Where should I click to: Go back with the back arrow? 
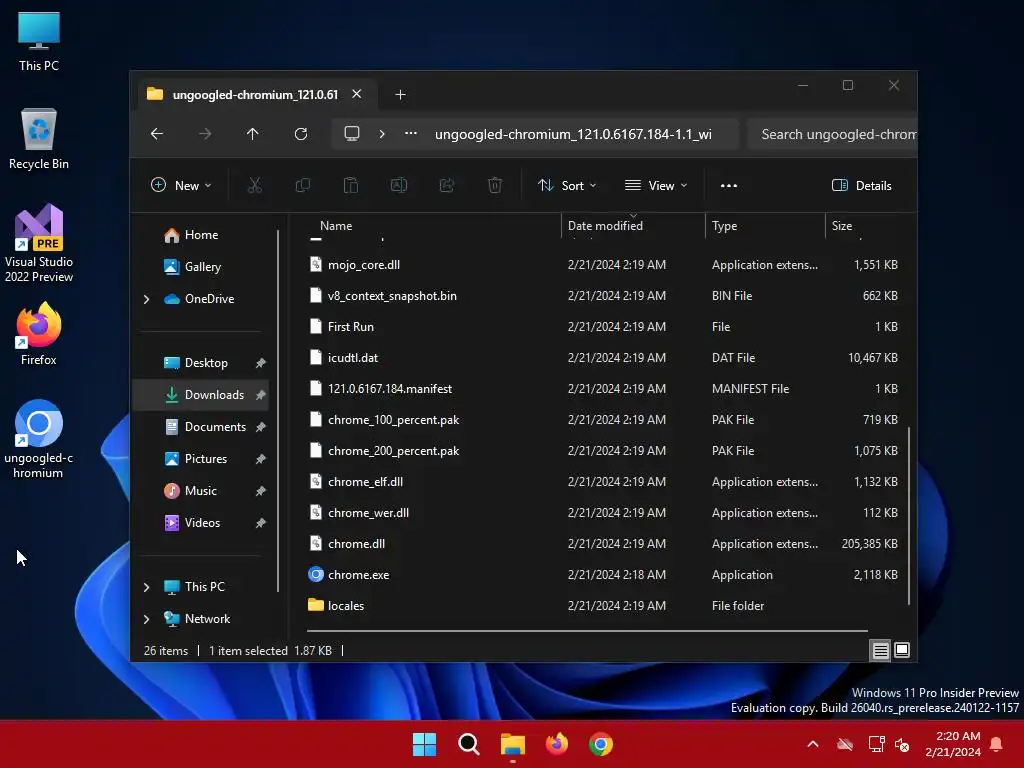pos(157,134)
